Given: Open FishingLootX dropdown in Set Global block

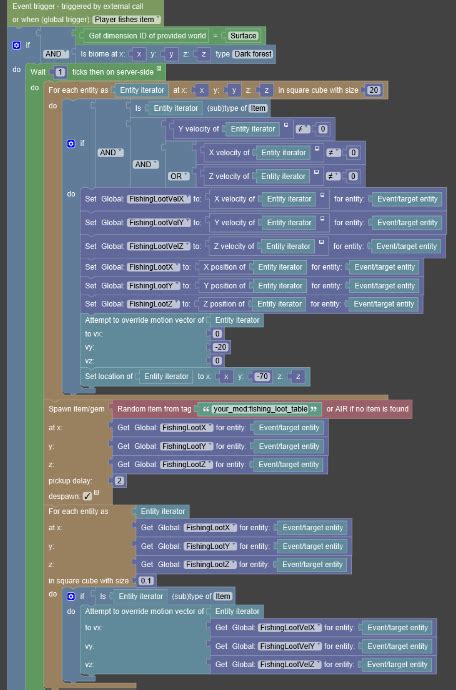Looking at the screenshot, I should tap(153, 267).
